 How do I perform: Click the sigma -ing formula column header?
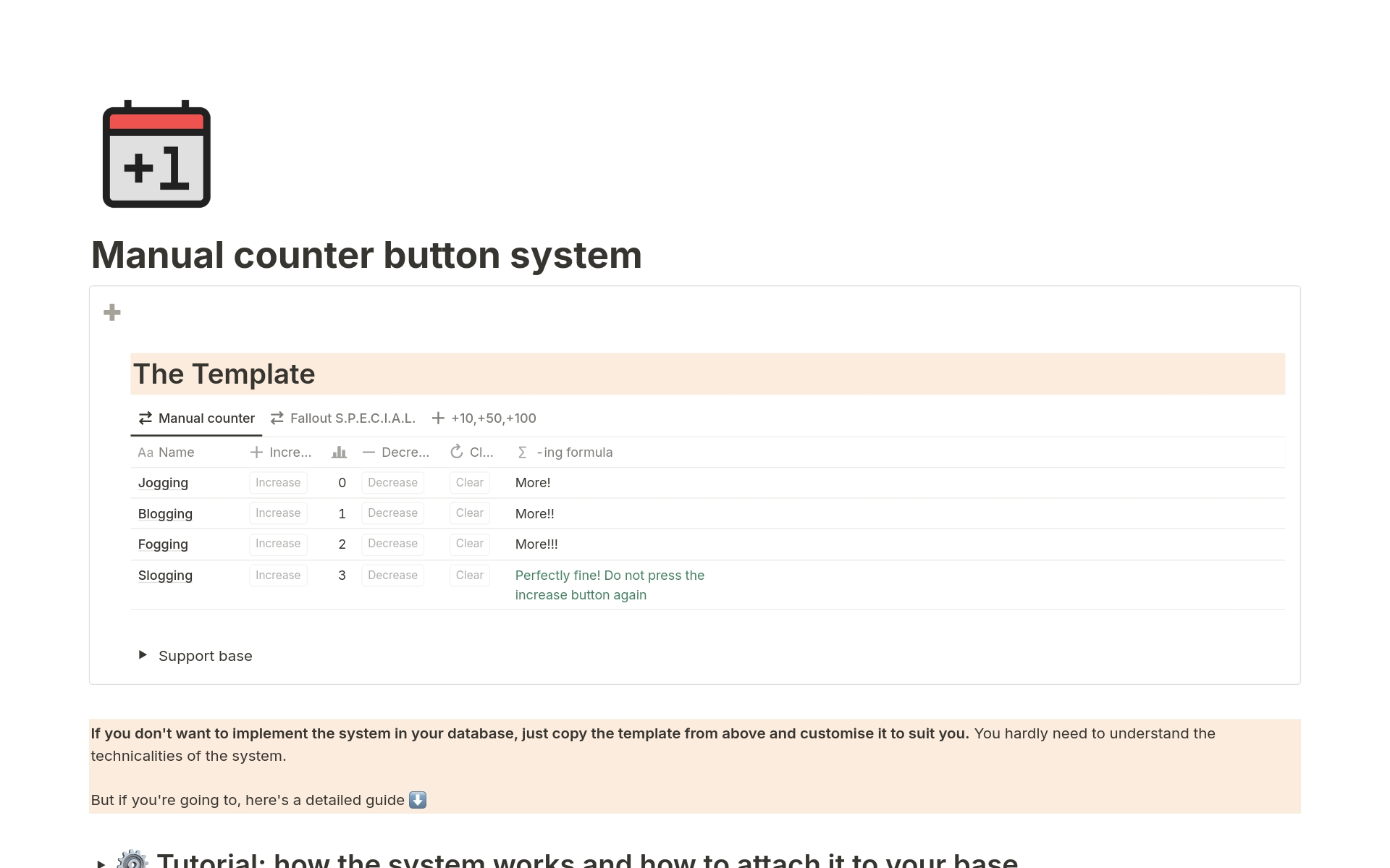[565, 452]
